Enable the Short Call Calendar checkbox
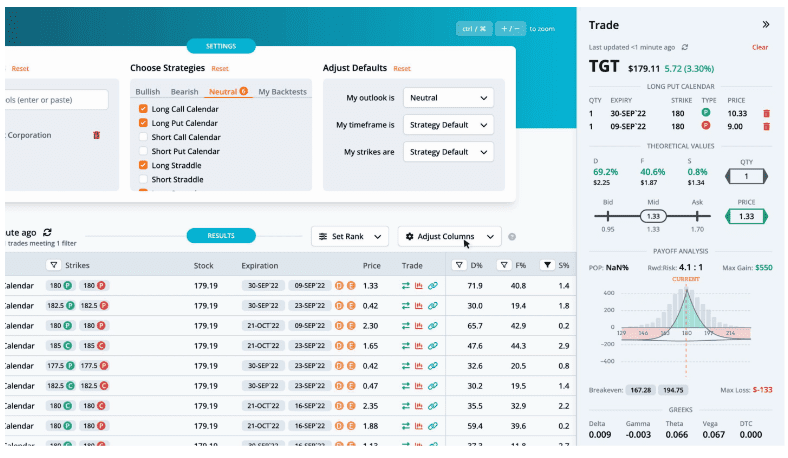Image resolution: width=788 pixels, height=458 pixels. pyautogui.click(x=144, y=137)
